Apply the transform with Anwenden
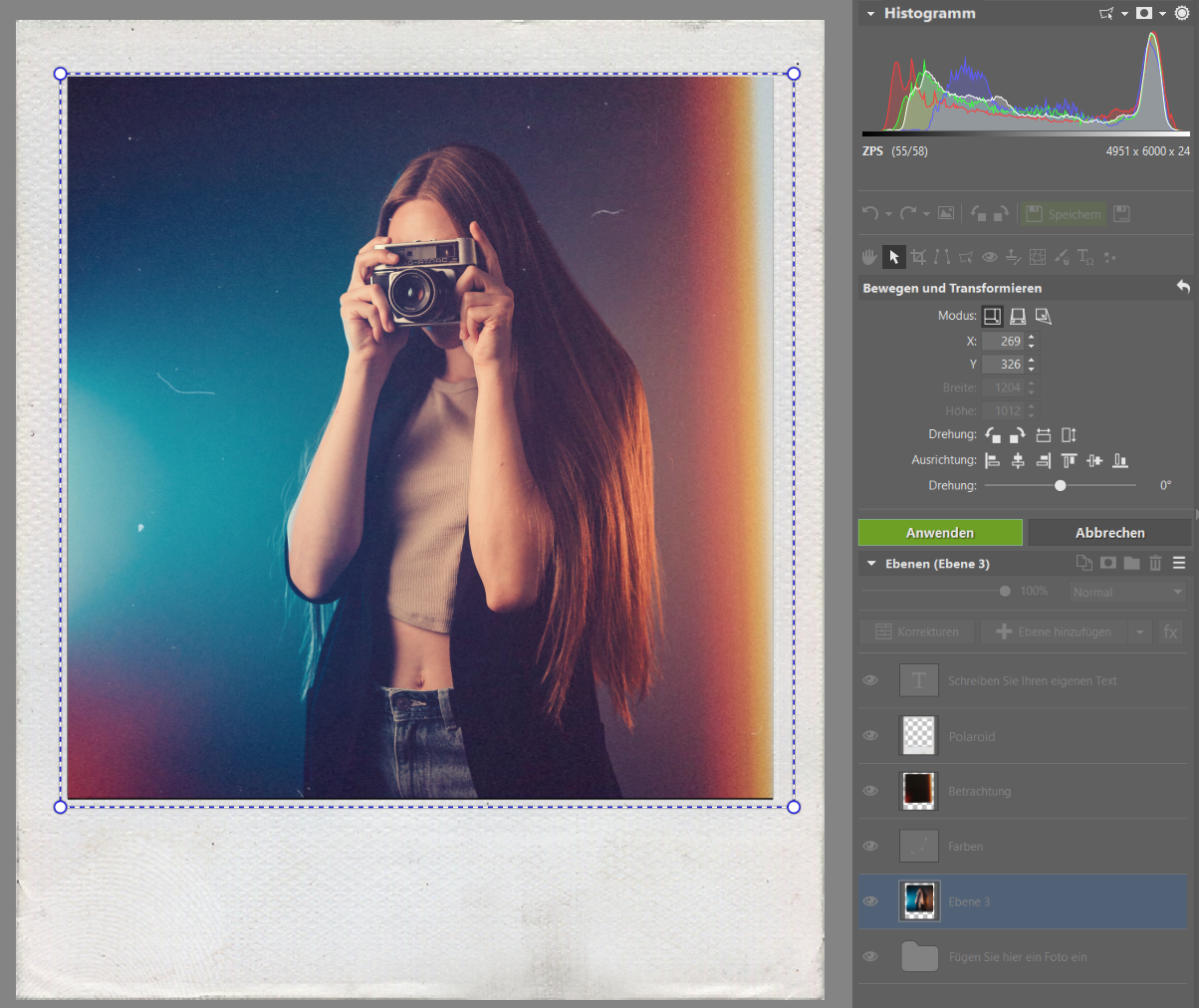This screenshot has width=1199, height=1008. point(938,532)
